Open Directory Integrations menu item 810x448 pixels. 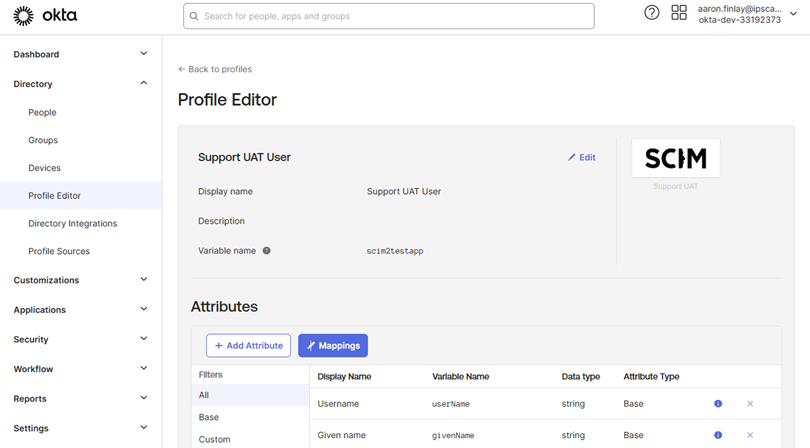tap(72, 224)
